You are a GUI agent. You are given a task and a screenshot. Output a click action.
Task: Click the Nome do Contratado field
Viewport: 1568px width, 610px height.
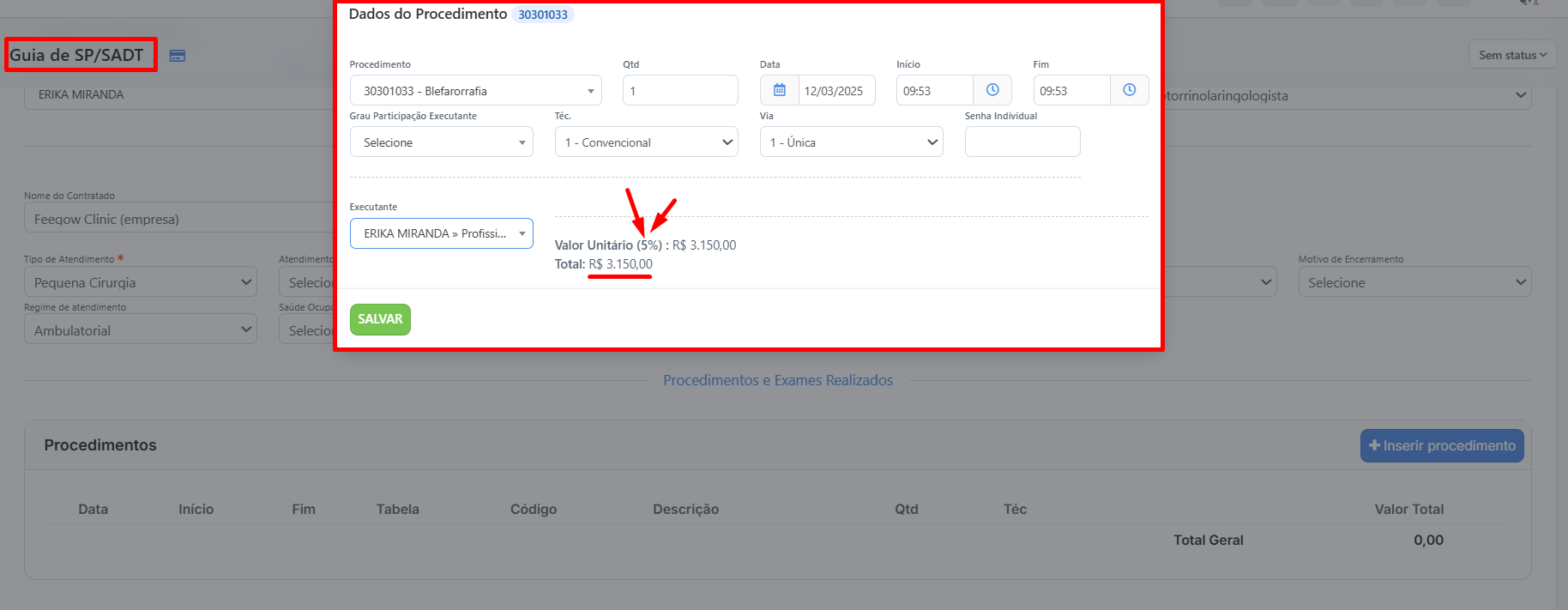tap(178, 219)
